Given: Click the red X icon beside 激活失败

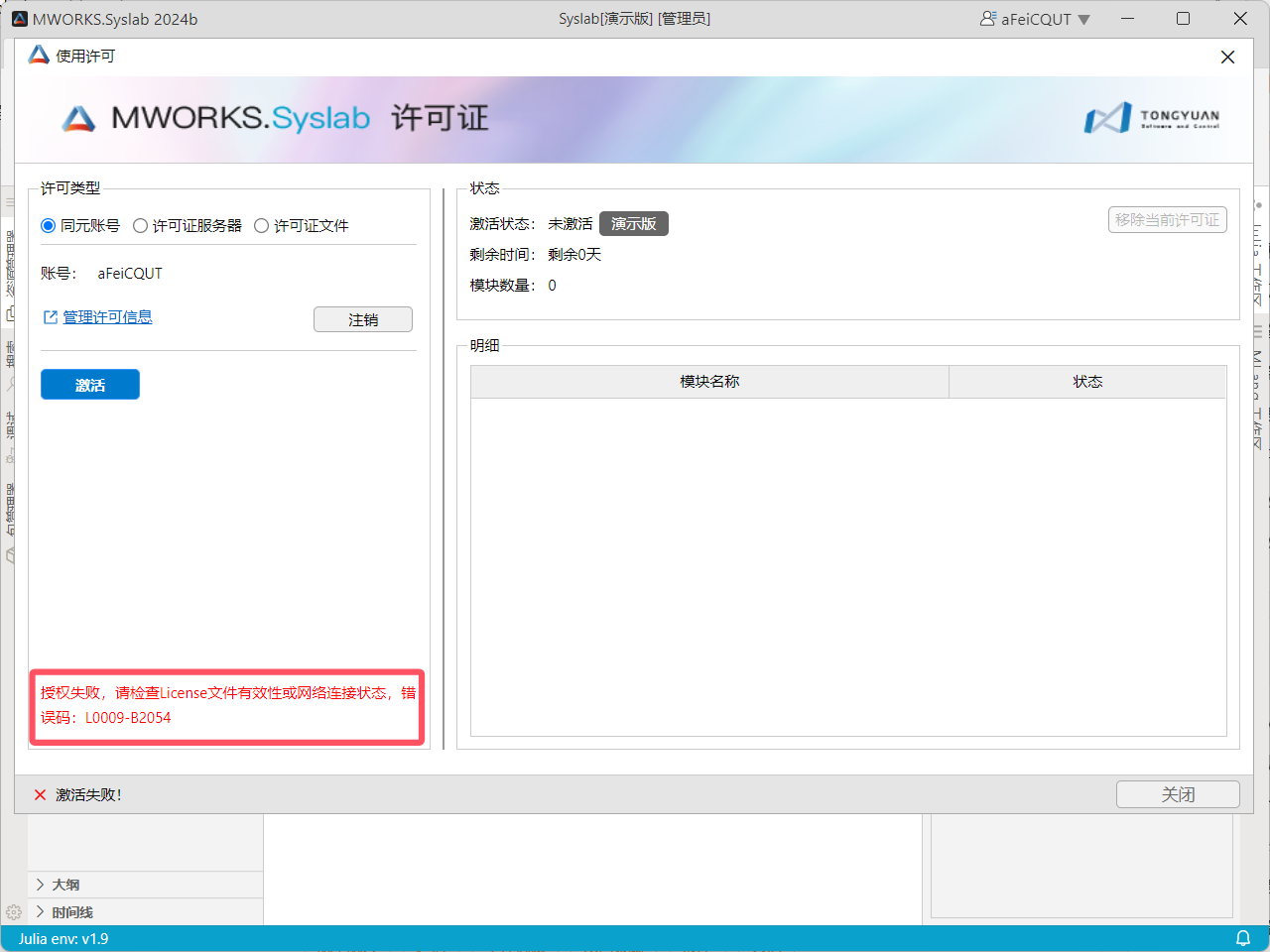Looking at the screenshot, I should pos(40,795).
